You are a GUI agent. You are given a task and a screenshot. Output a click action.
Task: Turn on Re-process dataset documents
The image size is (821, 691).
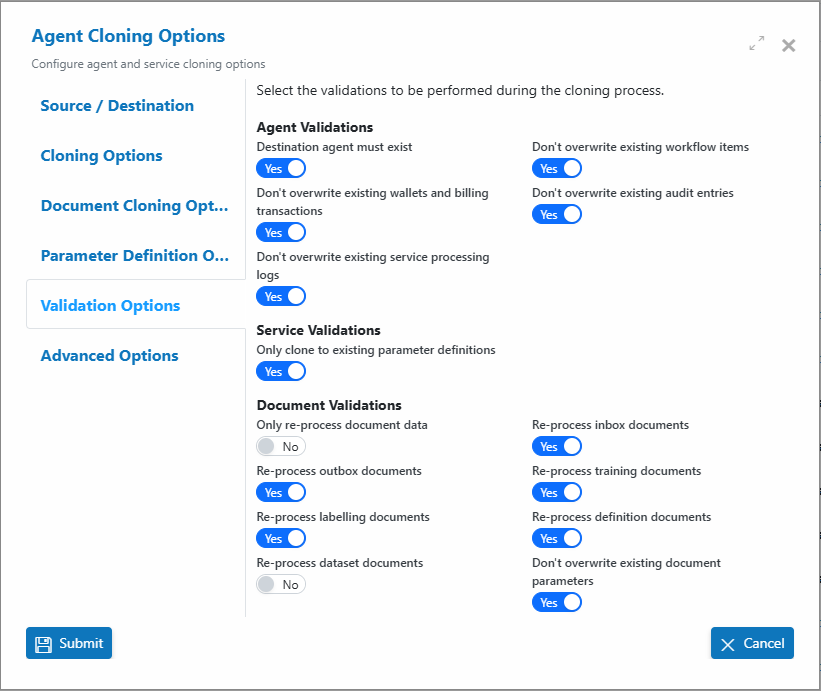click(x=281, y=584)
